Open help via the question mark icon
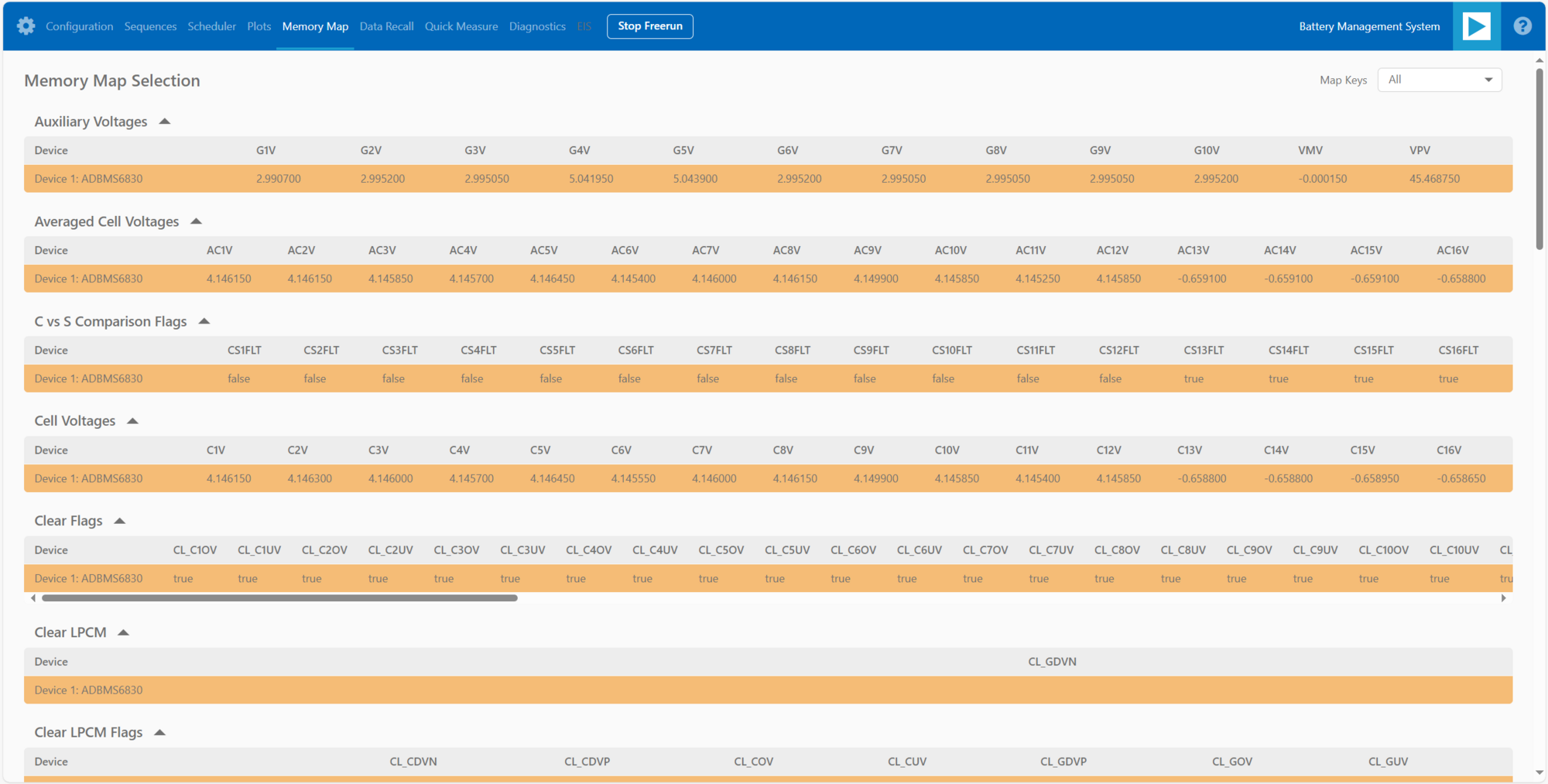Viewport: 1548px width, 784px height. click(x=1522, y=26)
